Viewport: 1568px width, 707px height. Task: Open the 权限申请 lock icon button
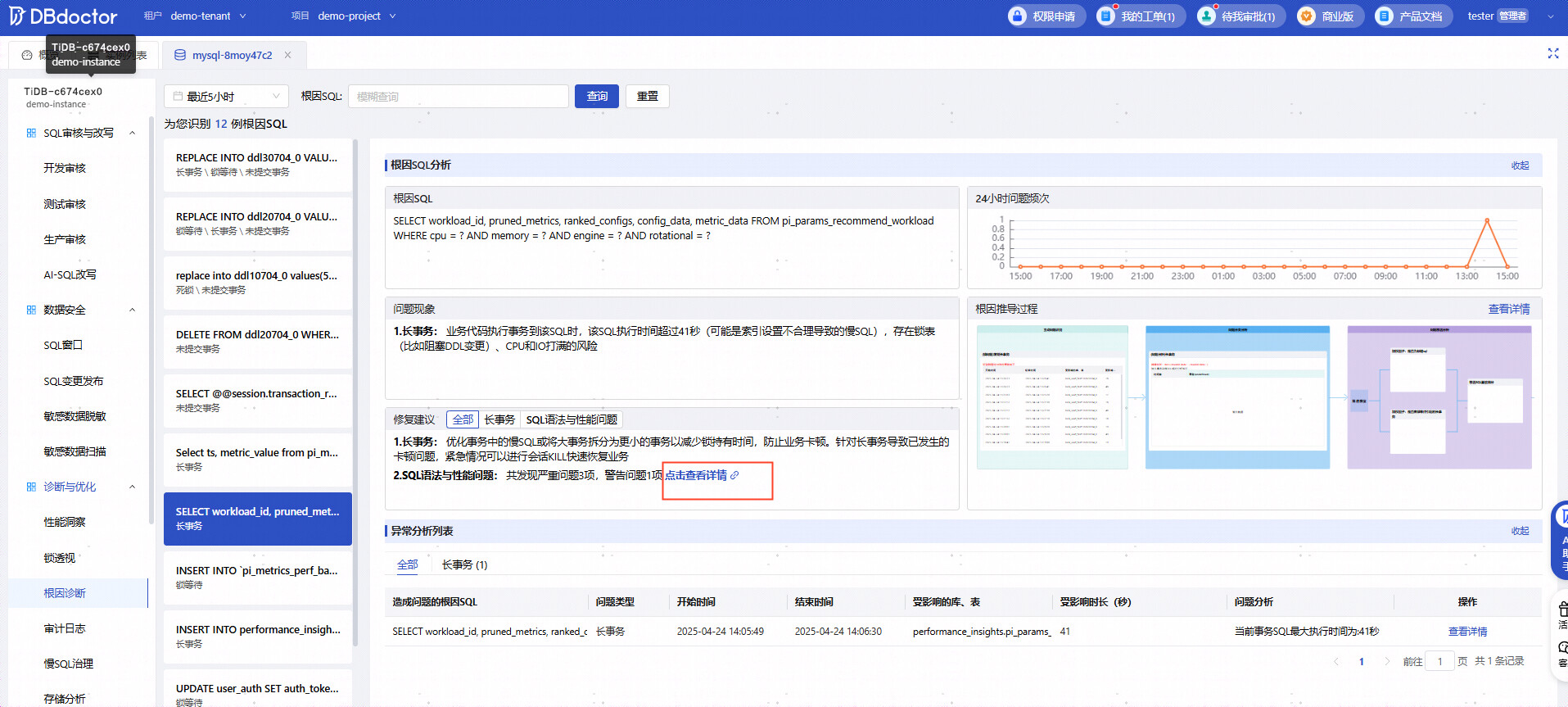(1018, 16)
